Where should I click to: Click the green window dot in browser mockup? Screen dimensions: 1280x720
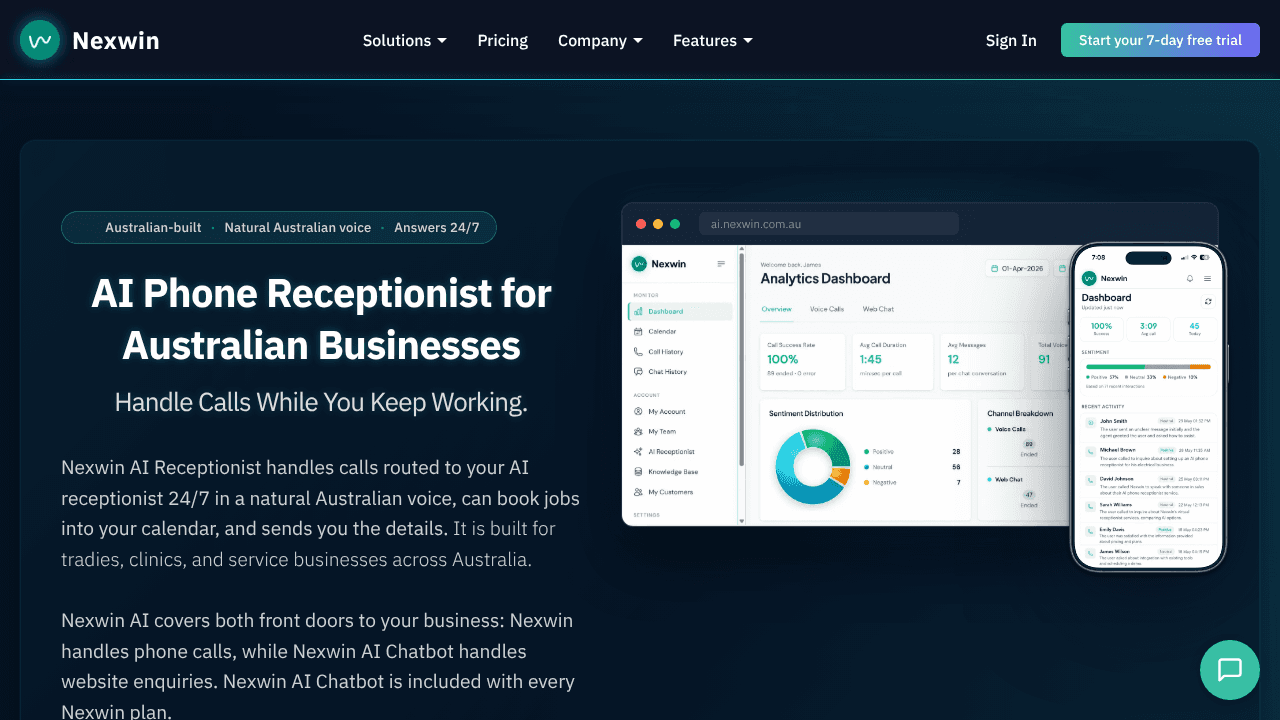tap(675, 224)
